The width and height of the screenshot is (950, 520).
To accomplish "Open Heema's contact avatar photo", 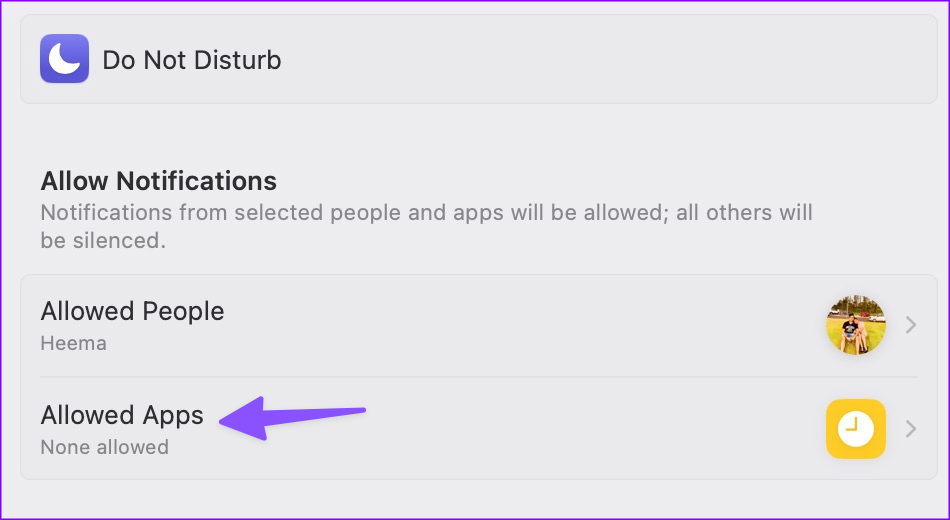I will (x=855, y=325).
